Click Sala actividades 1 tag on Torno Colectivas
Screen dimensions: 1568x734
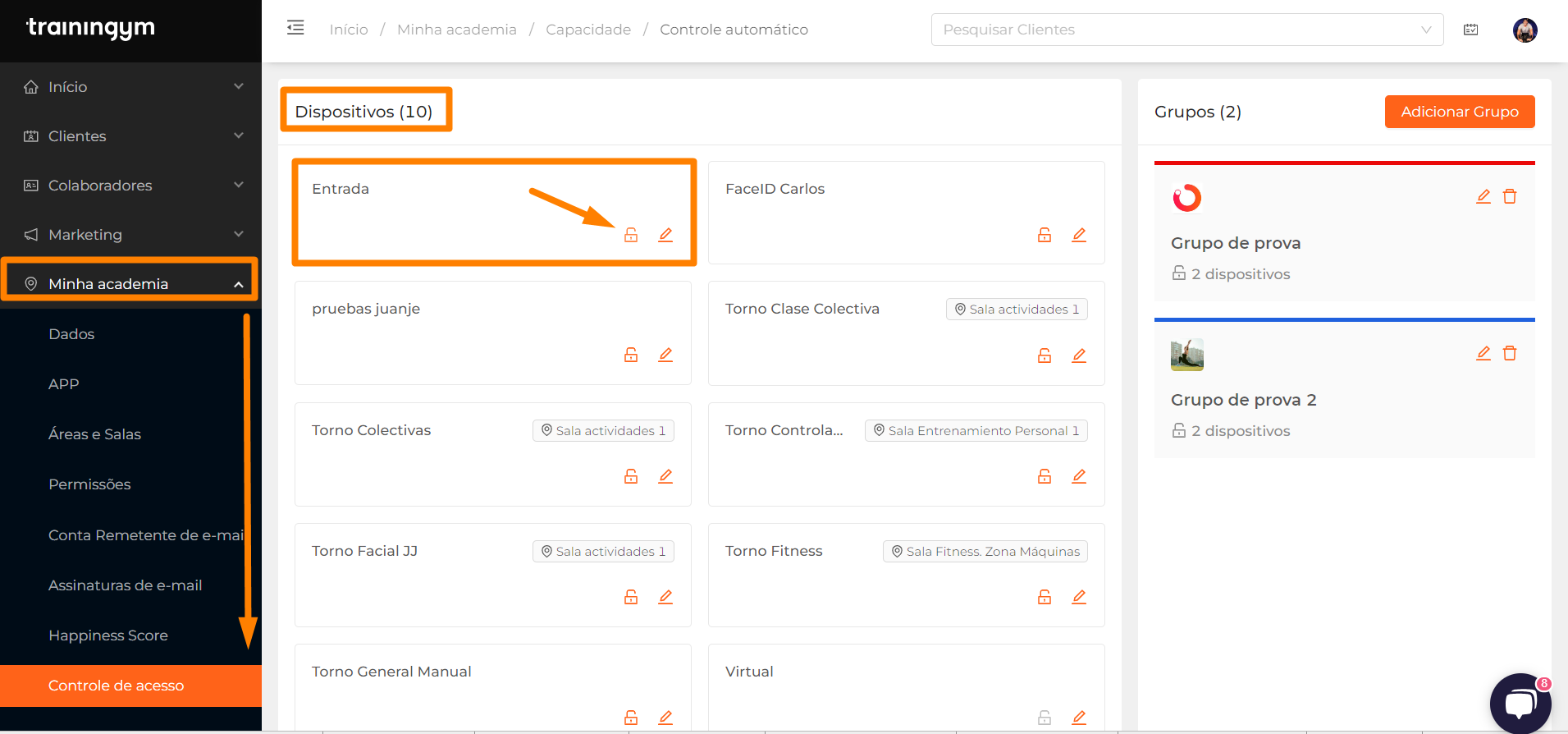point(603,430)
